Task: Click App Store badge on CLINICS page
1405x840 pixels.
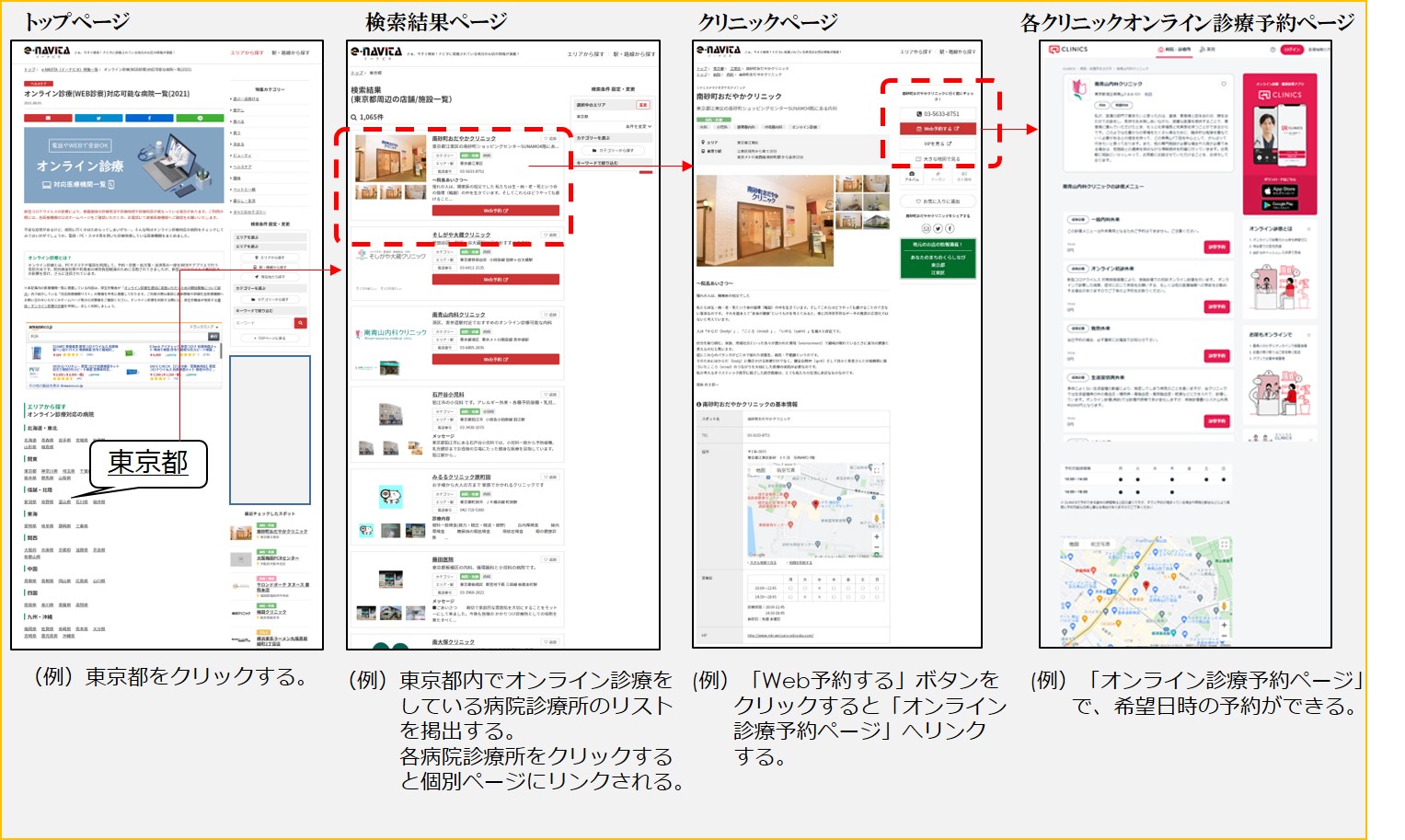Action: coord(1280,190)
